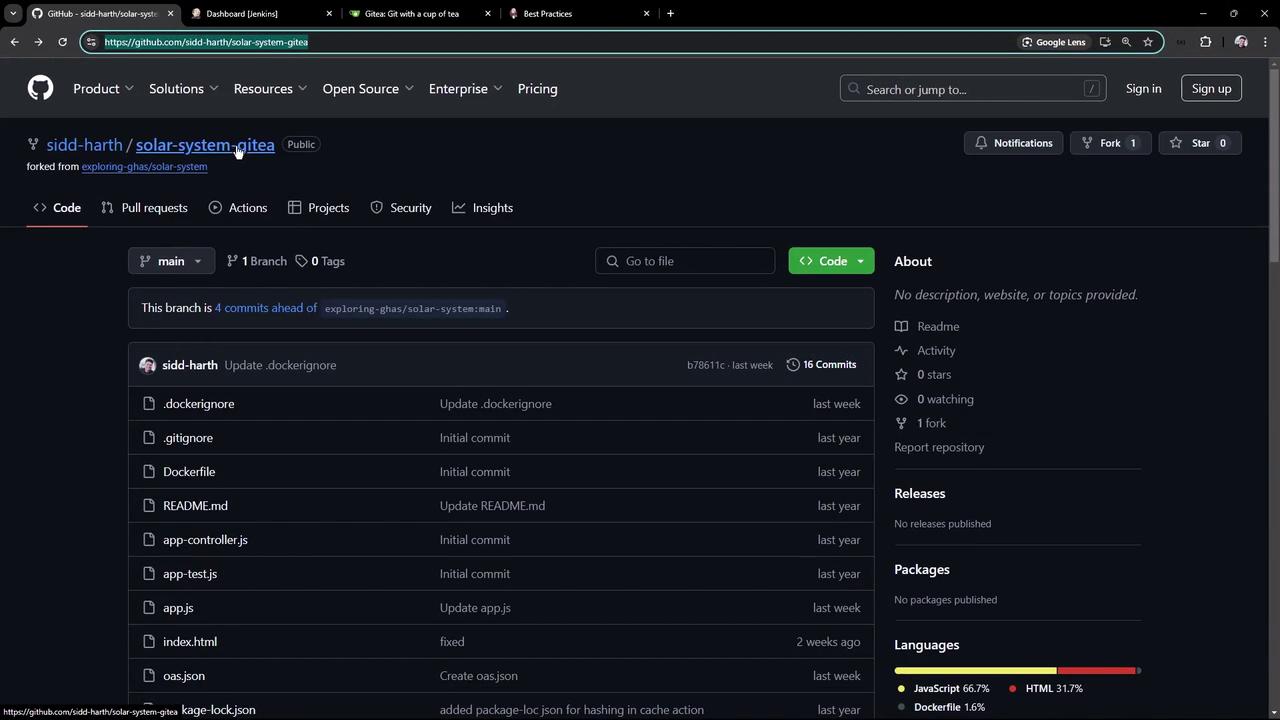
Task: Click the 4 commits ahead of link
Action: [266, 308]
